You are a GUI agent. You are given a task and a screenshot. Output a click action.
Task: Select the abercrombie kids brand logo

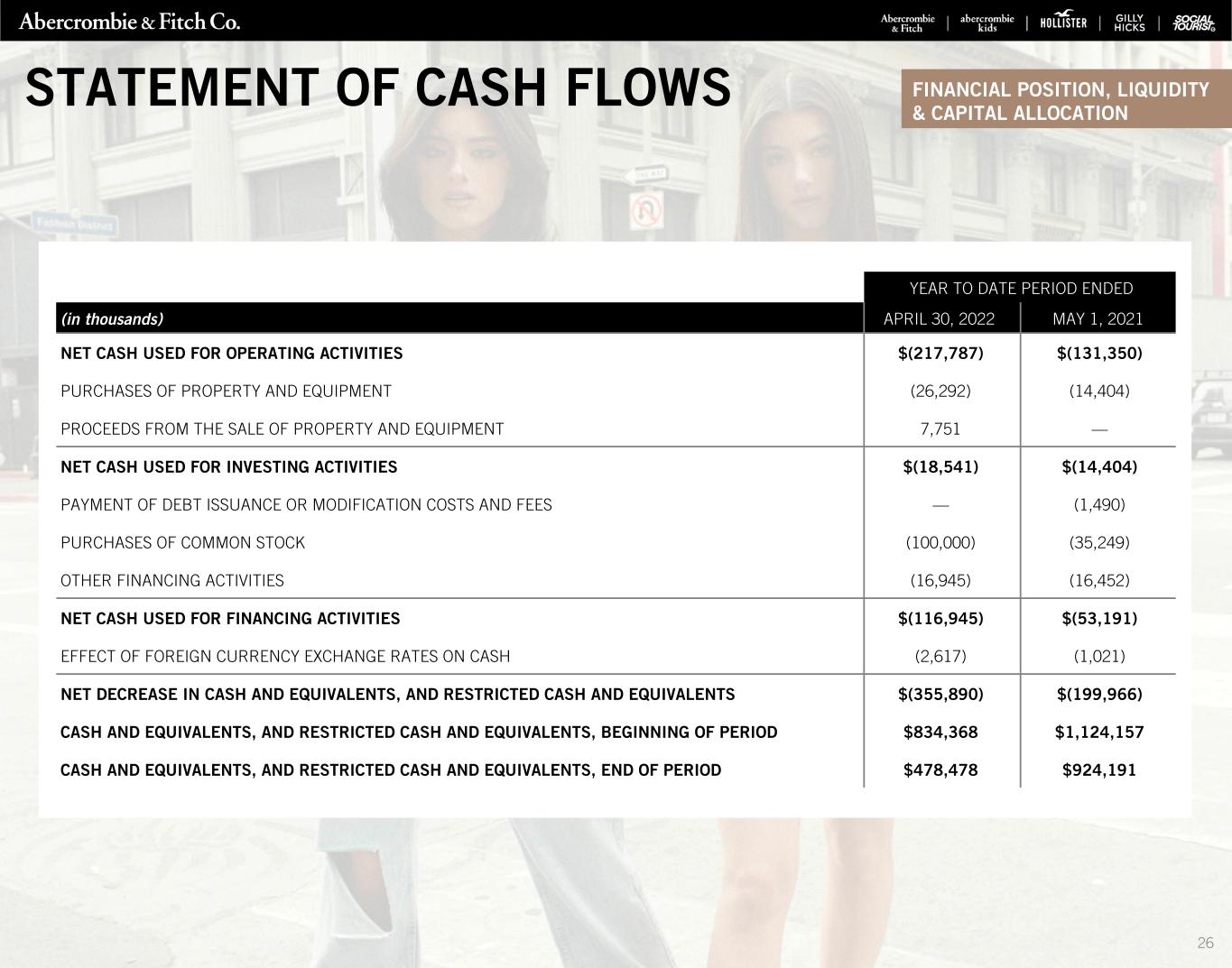click(x=987, y=23)
